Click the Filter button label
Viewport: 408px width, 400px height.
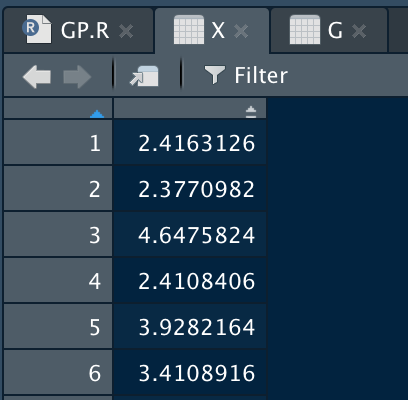(261, 75)
